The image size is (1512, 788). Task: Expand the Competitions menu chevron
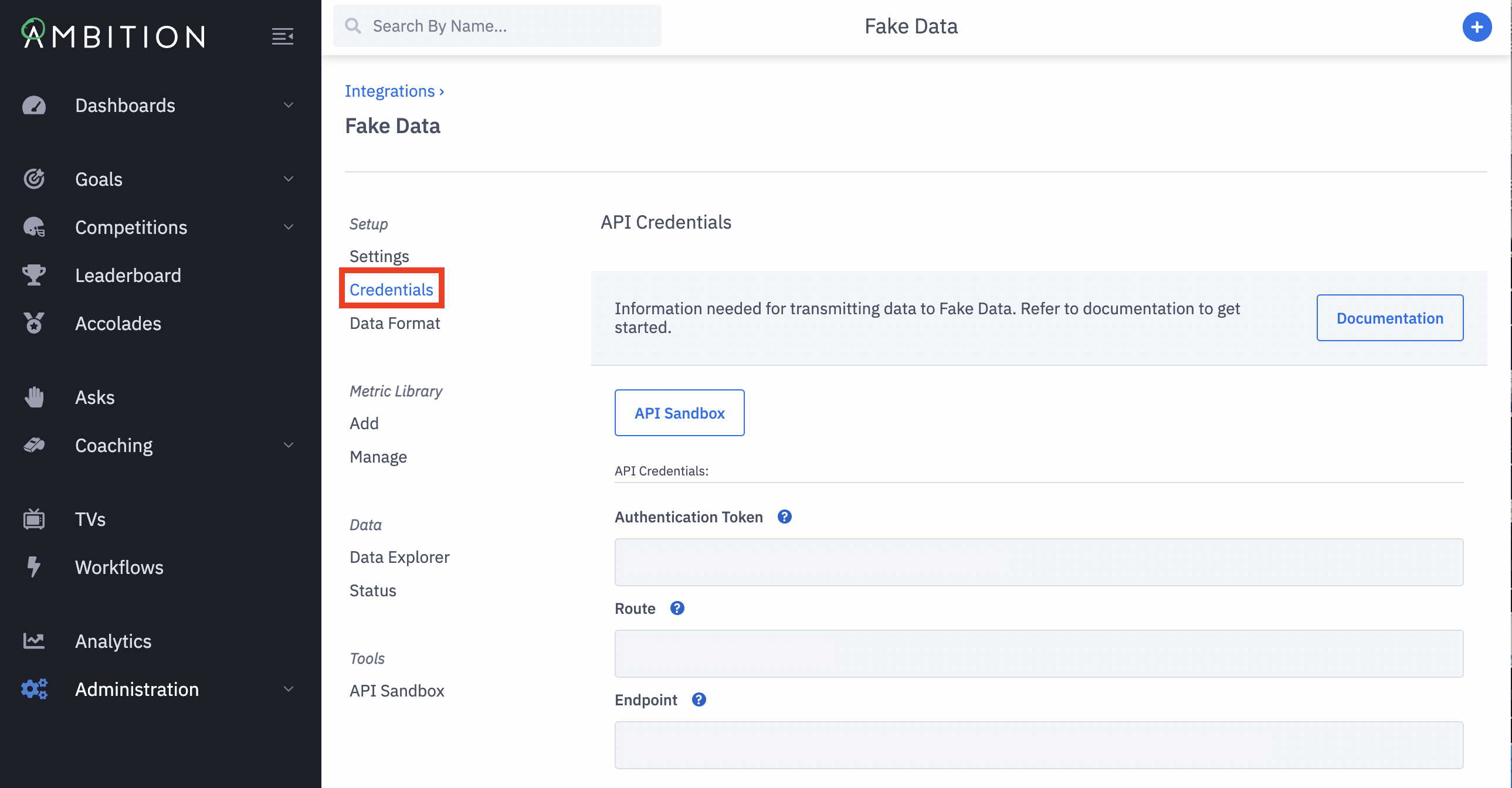click(x=288, y=227)
